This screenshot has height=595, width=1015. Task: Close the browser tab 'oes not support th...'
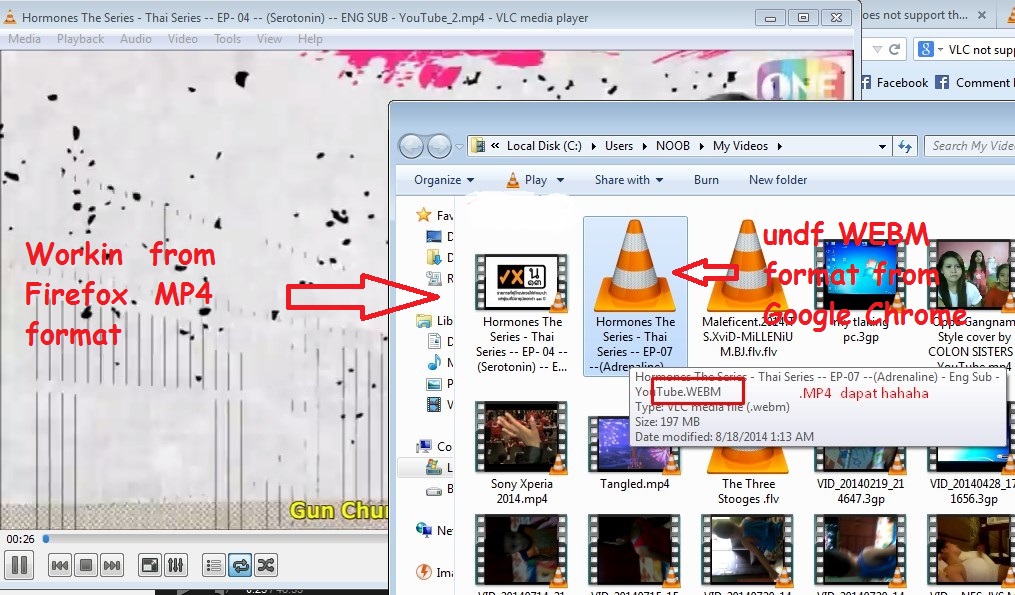[x=982, y=15]
